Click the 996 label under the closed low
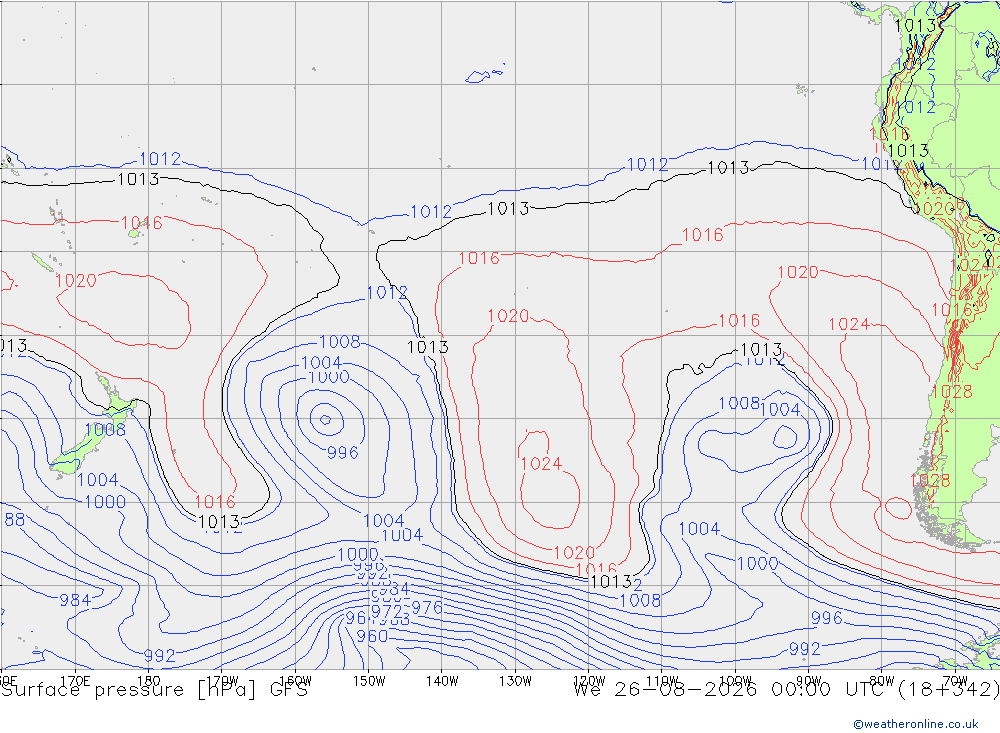Image resolution: width=1000 pixels, height=733 pixels. [343, 452]
